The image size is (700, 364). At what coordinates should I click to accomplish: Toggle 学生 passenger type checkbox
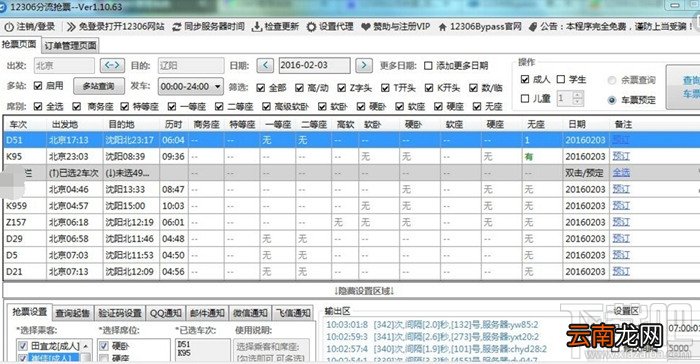pos(561,79)
